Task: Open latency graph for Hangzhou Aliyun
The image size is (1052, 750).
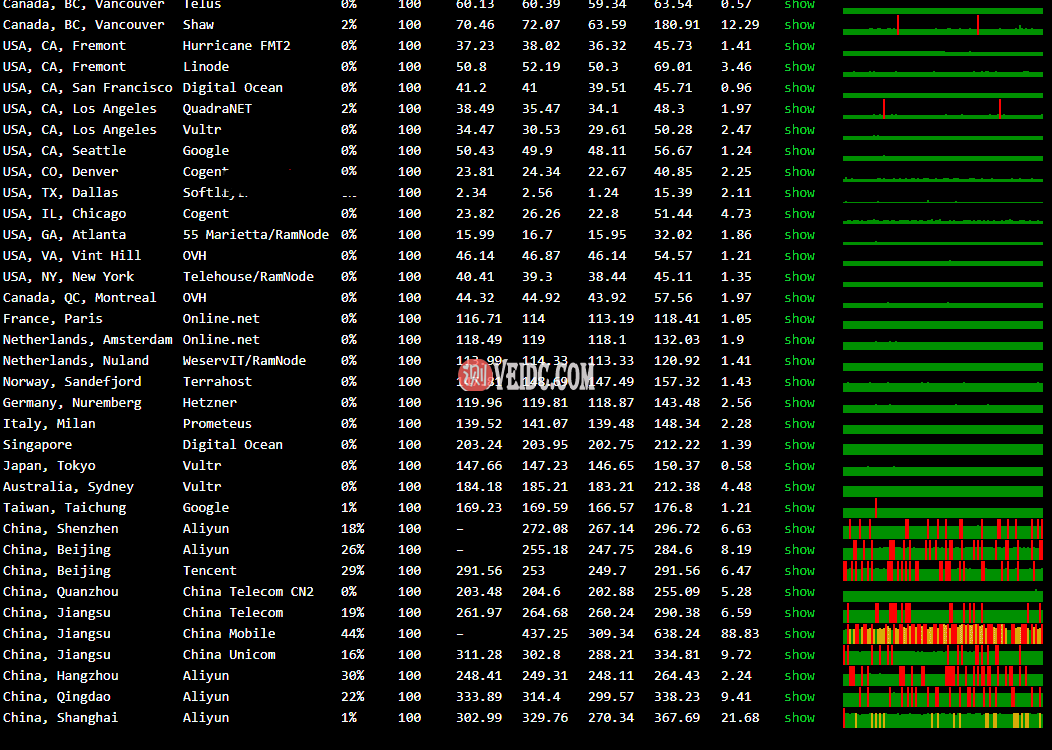Action: tap(943, 676)
